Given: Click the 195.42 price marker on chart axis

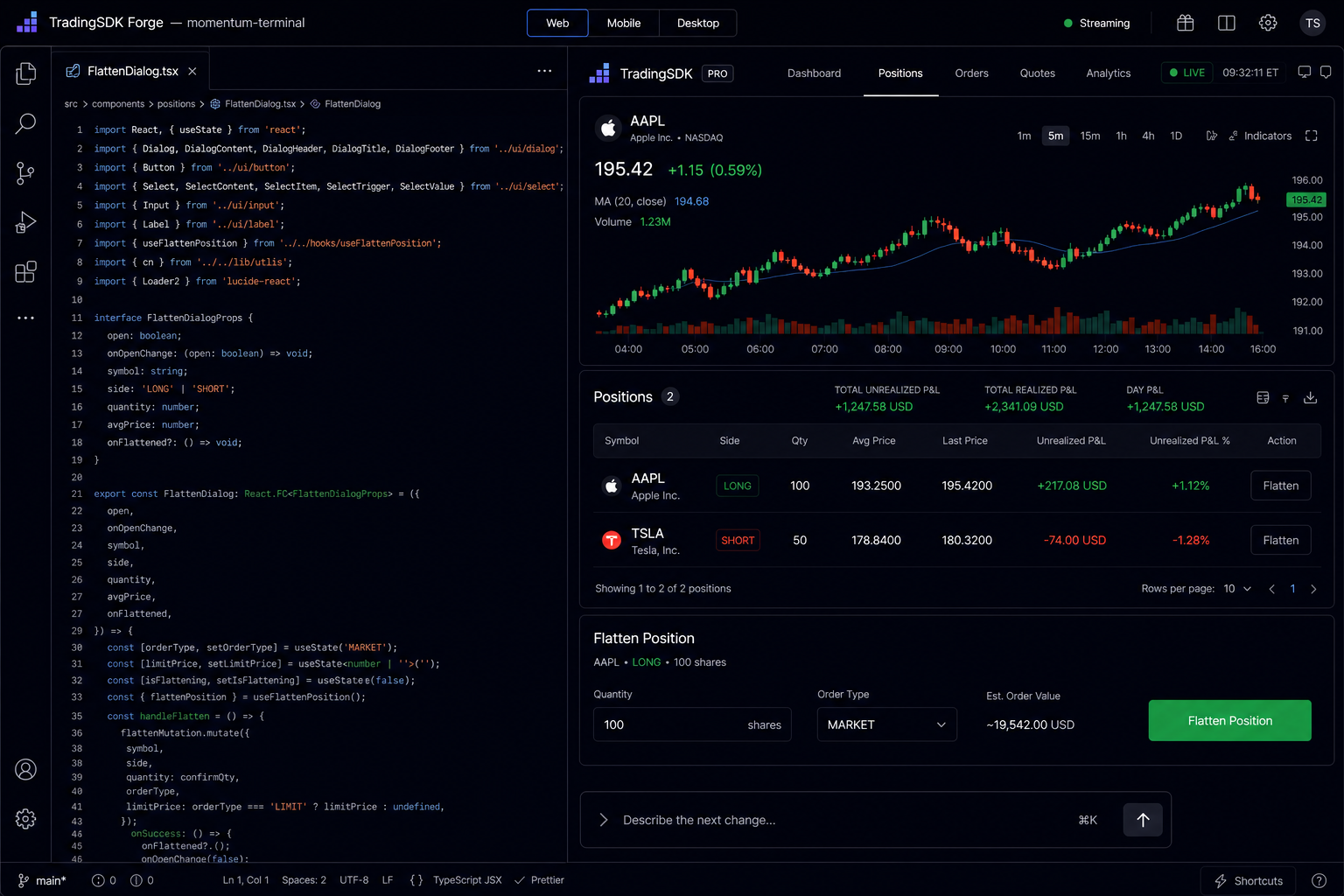Looking at the screenshot, I should pyautogui.click(x=1306, y=199).
